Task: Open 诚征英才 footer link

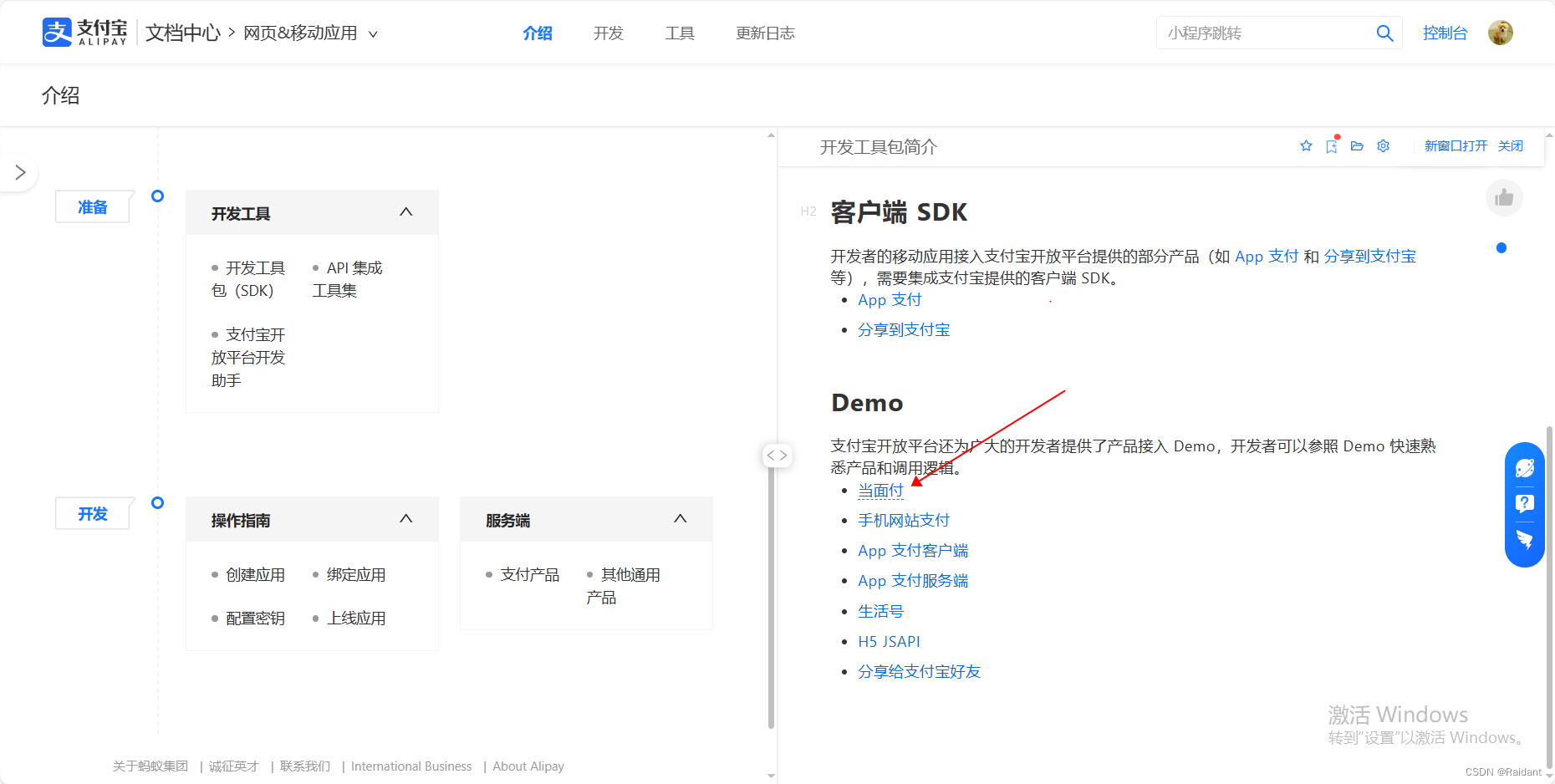Action: point(234,766)
